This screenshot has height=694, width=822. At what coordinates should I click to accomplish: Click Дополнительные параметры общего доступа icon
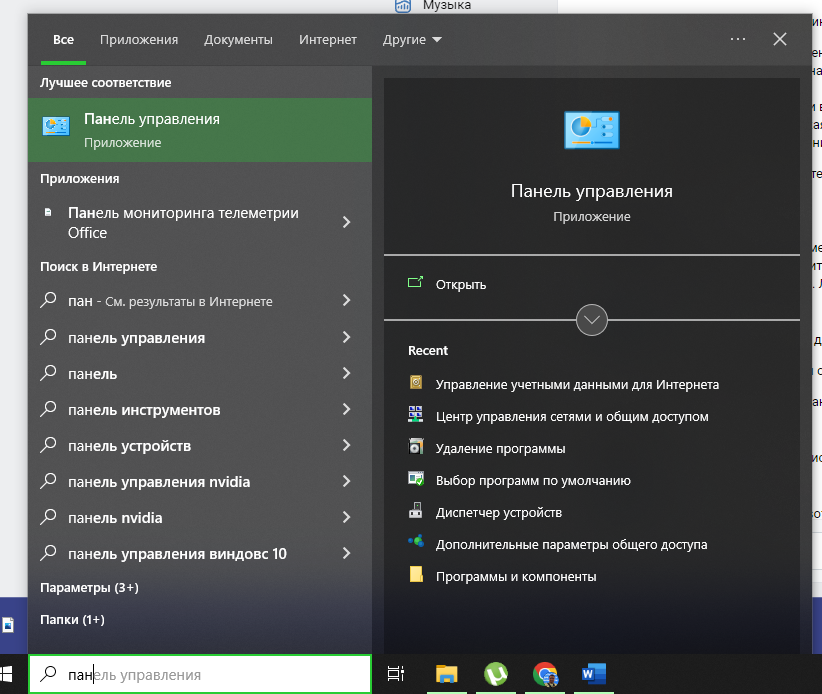click(416, 541)
